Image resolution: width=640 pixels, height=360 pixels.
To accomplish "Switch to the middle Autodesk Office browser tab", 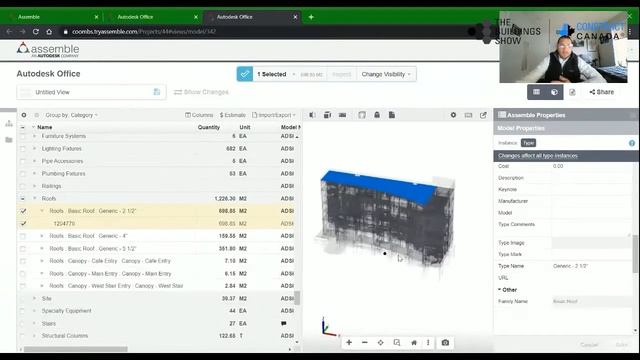I will [x=153, y=17].
